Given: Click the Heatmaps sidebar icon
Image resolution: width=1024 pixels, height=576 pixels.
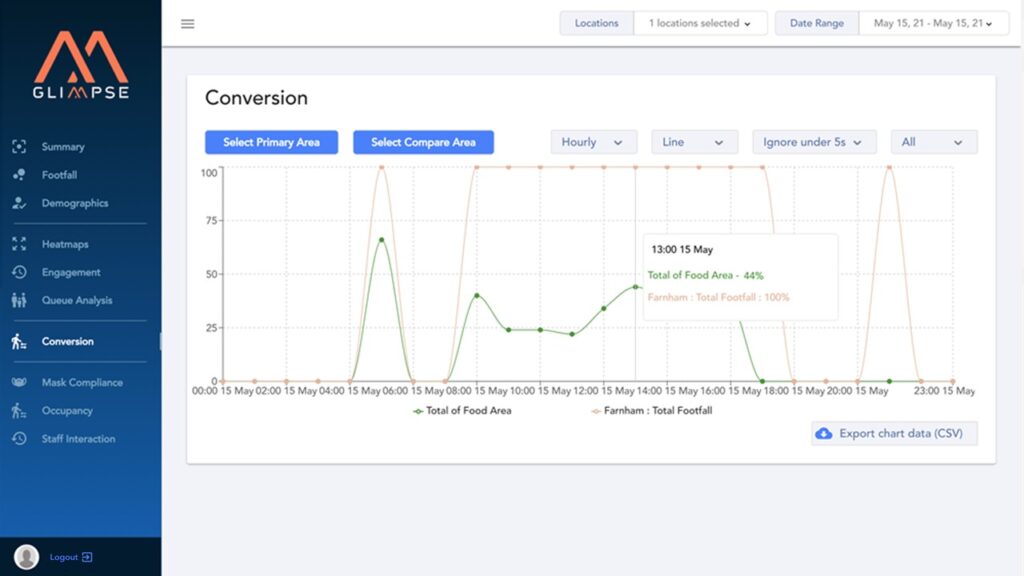Looking at the screenshot, I should coord(19,244).
